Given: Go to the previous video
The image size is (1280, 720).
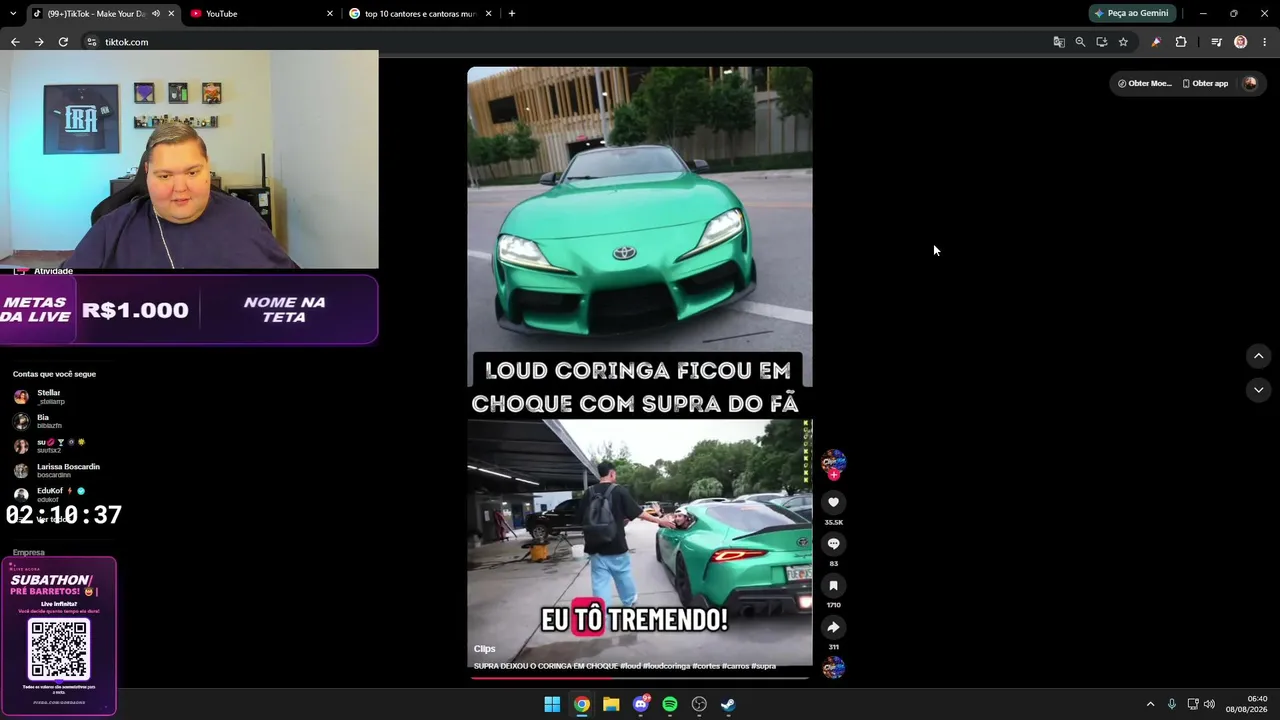Looking at the screenshot, I should (1258, 356).
